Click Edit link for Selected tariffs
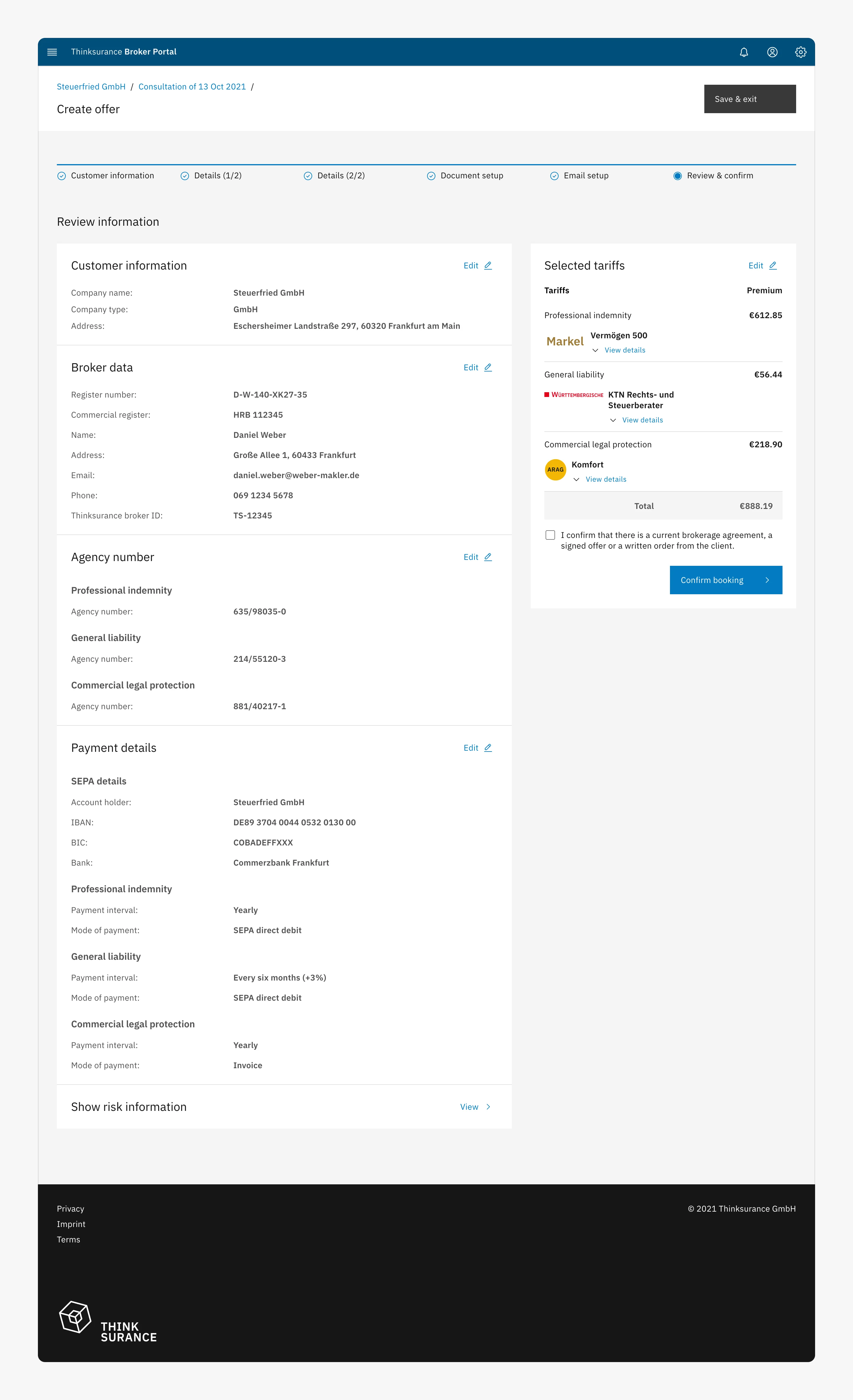This screenshot has width=853, height=1400. pyautogui.click(x=756, y=265)
